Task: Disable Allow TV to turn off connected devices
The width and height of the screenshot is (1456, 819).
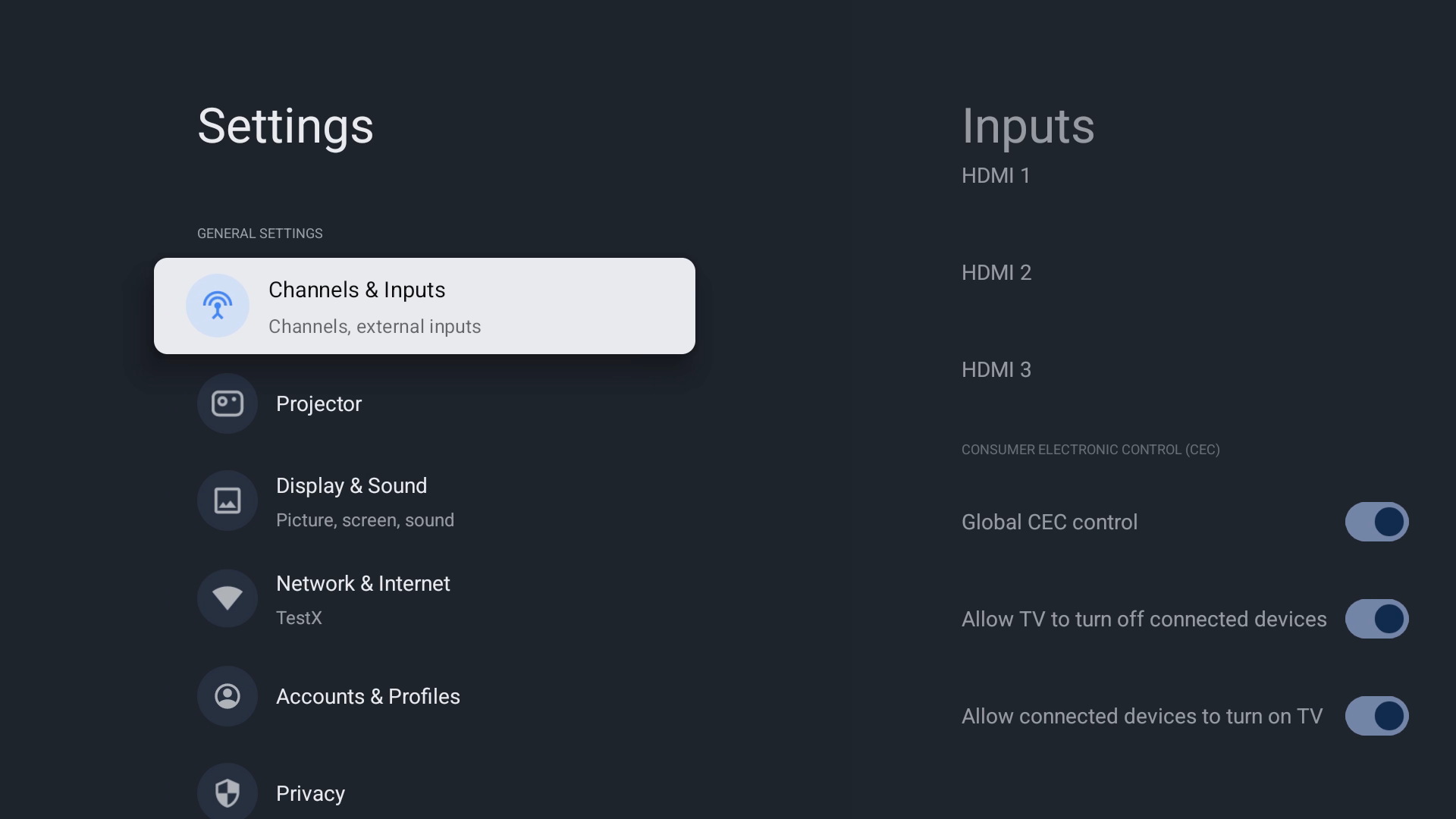Action: [1376, 619]
